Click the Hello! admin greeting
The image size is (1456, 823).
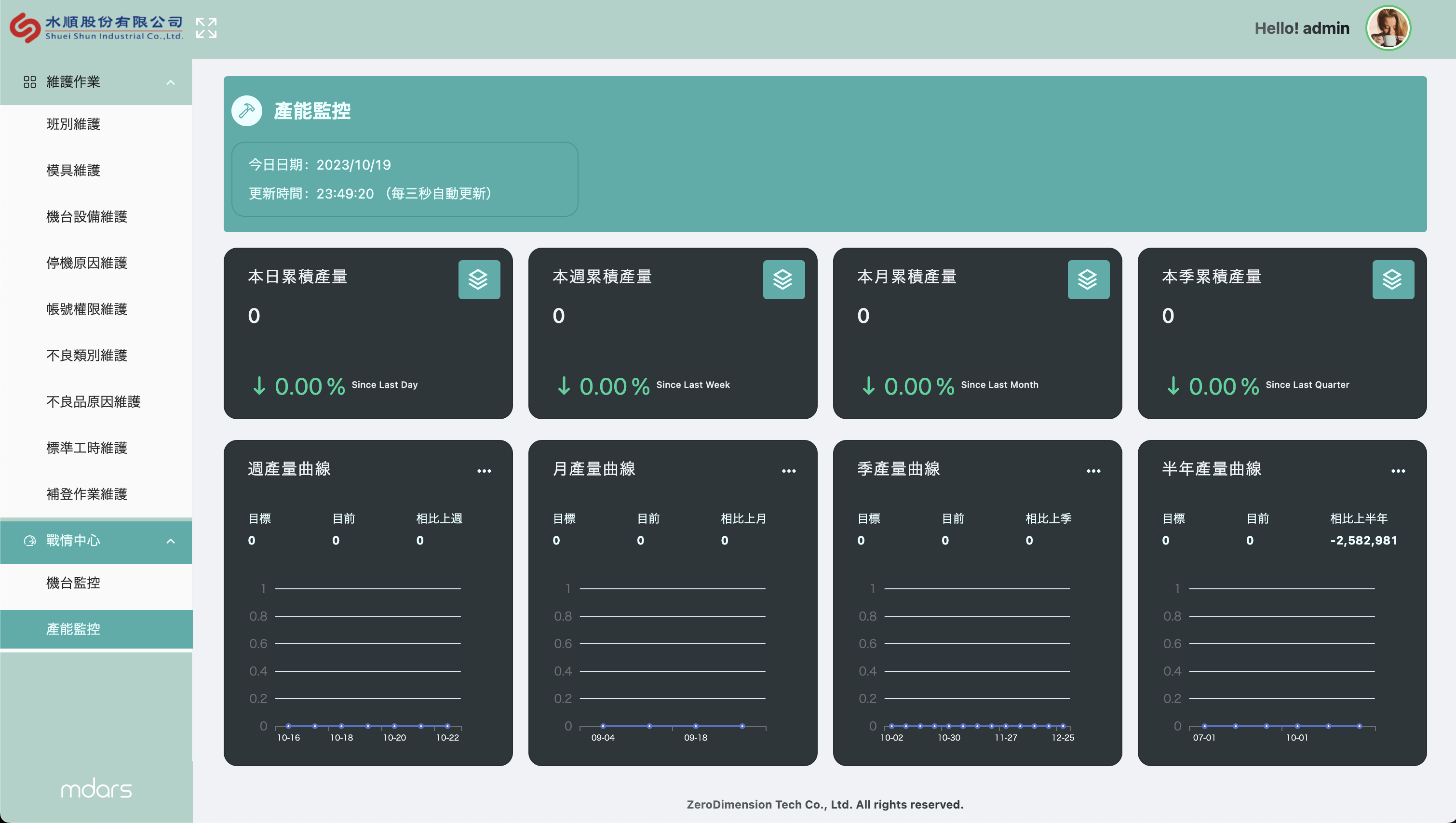coord(1302,28)
